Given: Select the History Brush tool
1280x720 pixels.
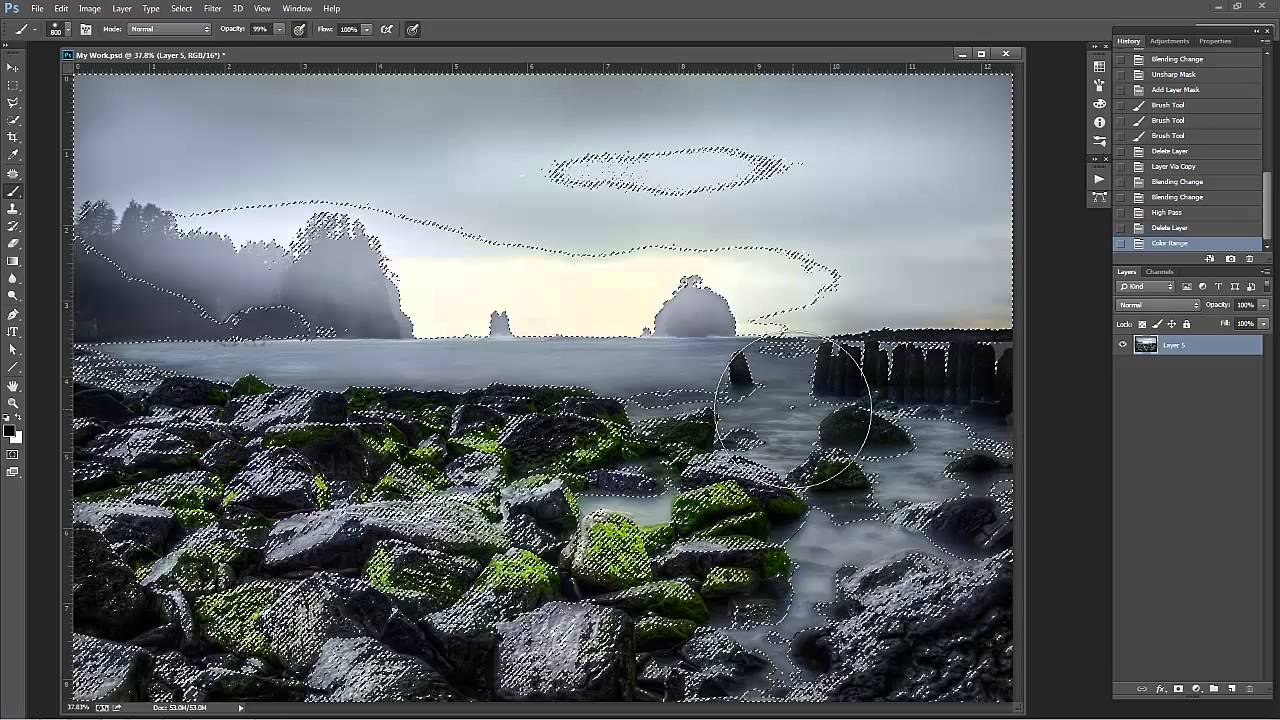Looking at the screenshot, I should click(x=13, y=226).
